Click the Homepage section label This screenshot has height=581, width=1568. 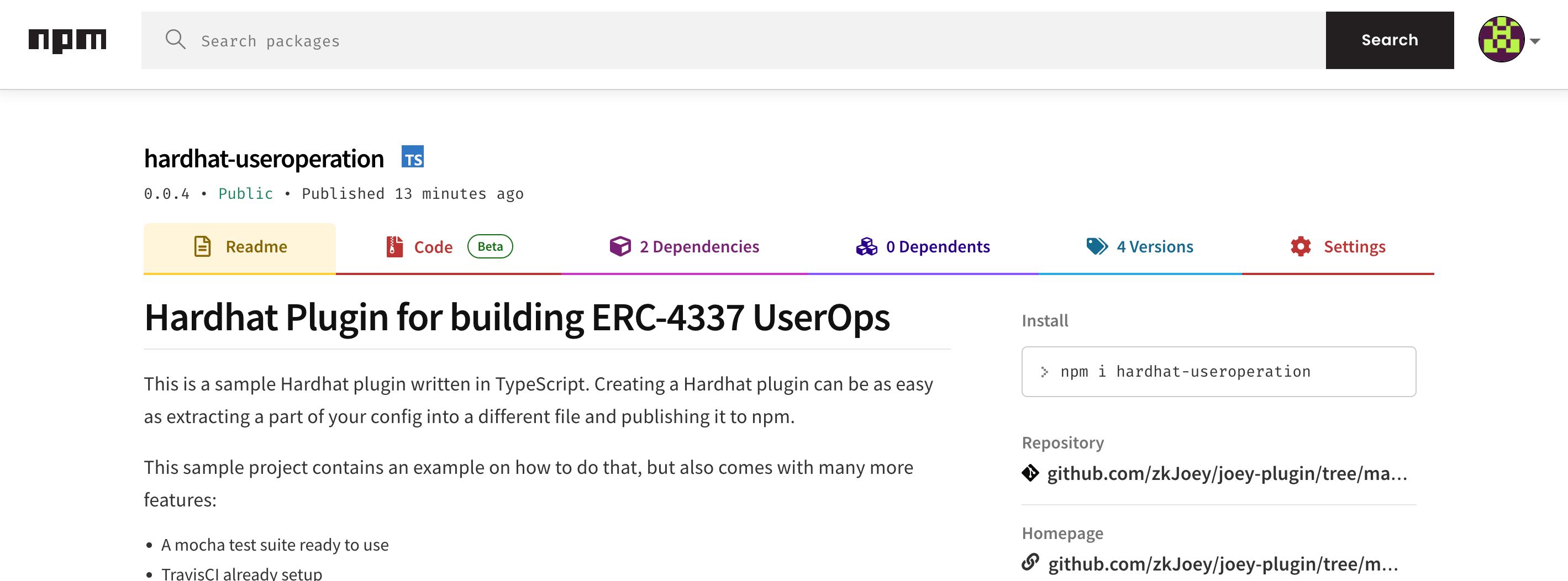point(1063,533)
